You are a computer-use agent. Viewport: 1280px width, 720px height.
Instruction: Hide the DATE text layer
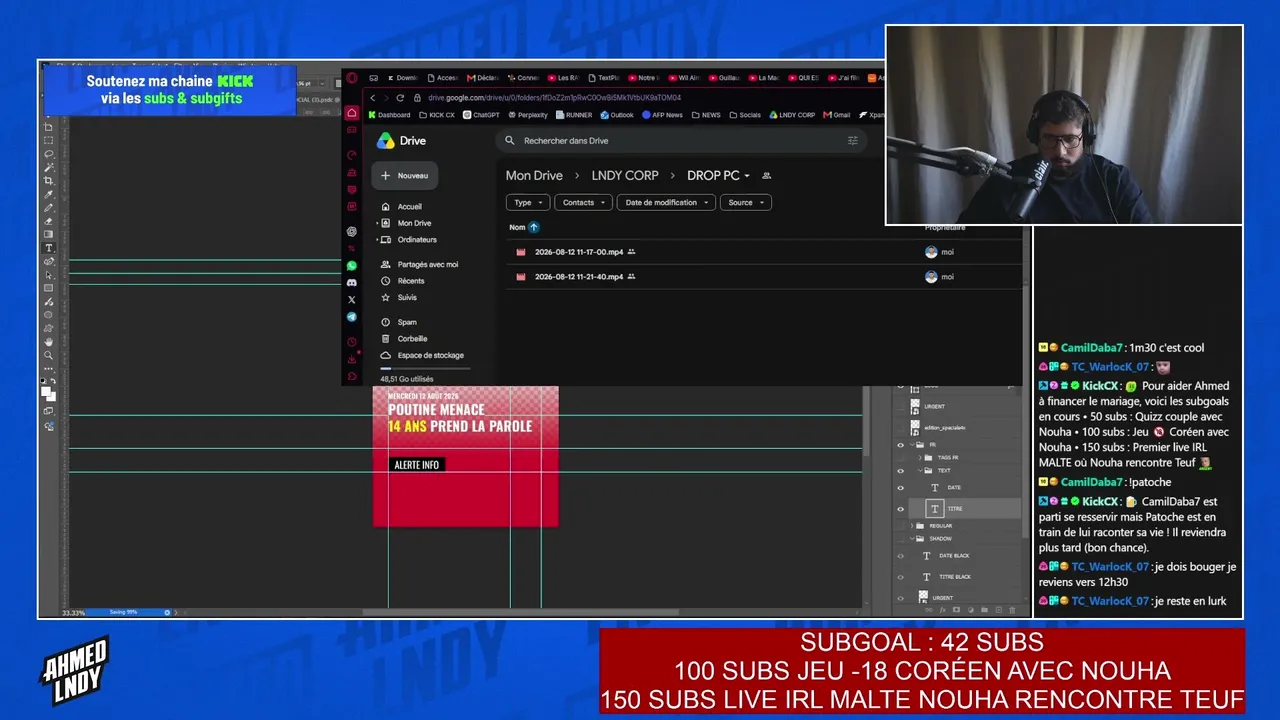900,487
